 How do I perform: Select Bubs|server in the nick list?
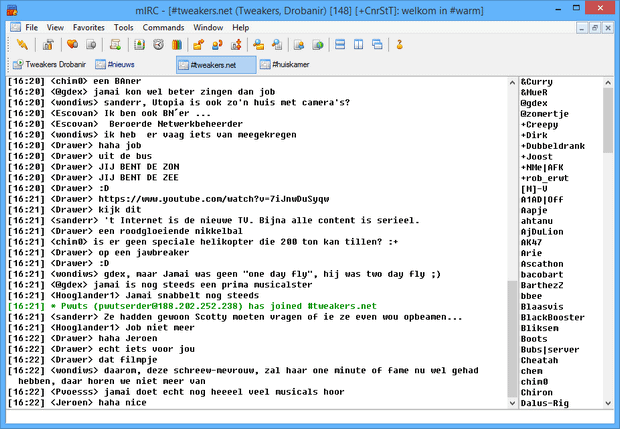click(550, 350)
